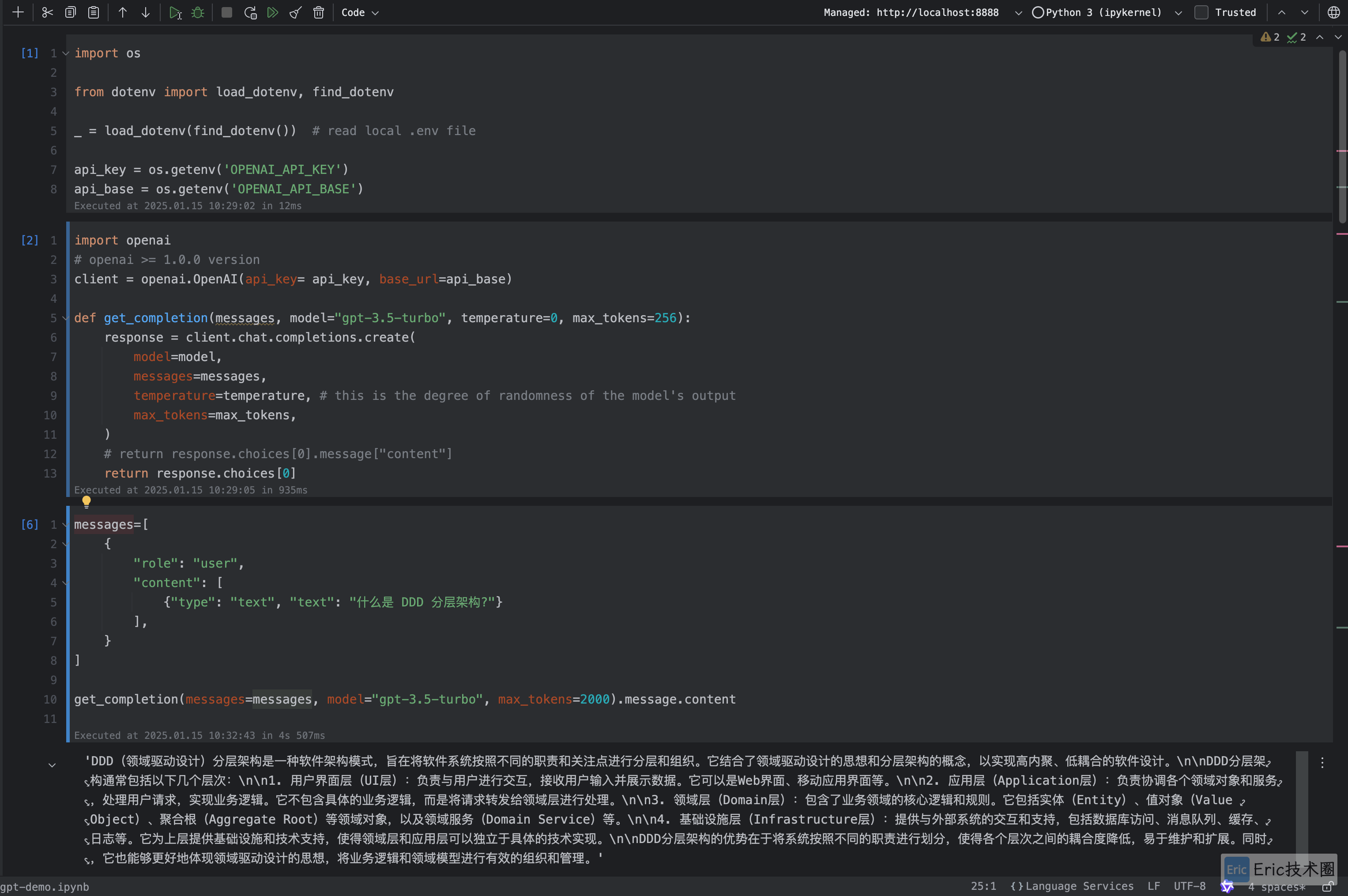Open notebook in browser via globe icon

pos(1333,12)
